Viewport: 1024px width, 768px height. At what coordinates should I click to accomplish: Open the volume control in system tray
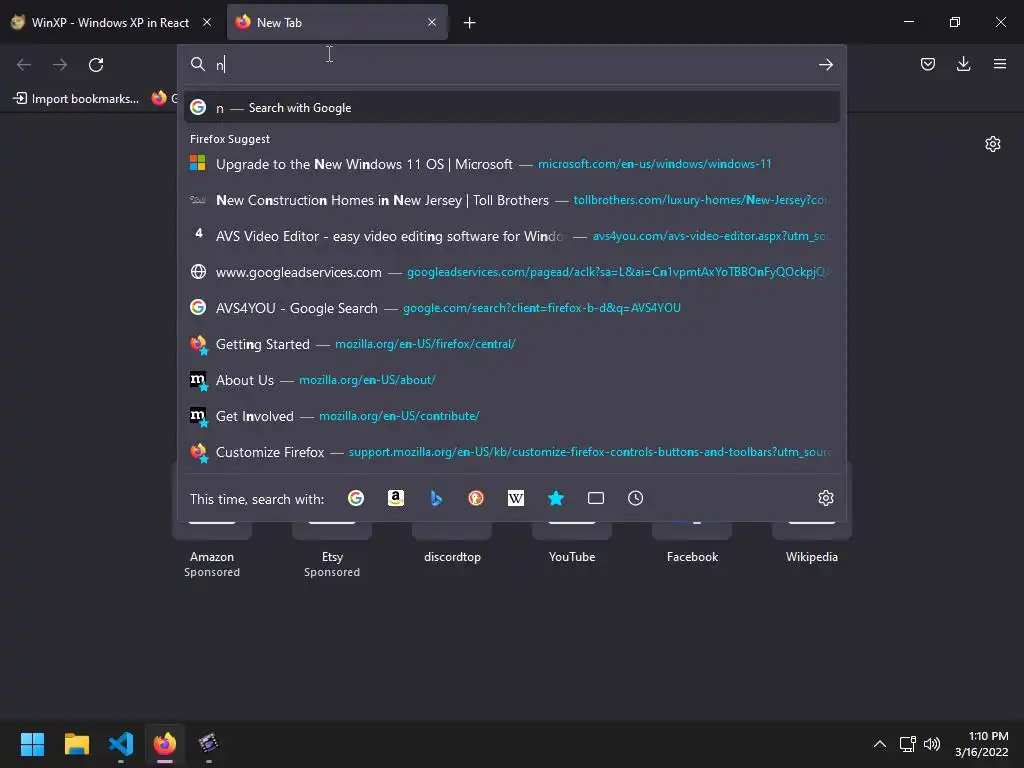pos(932,744)
